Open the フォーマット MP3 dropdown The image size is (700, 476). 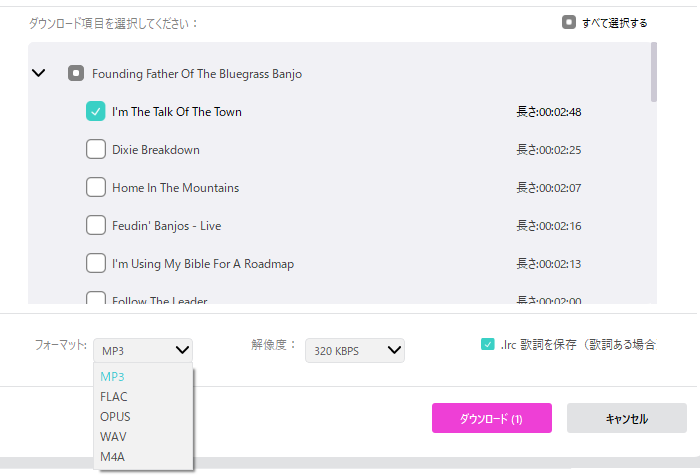[x=143, y=350]
